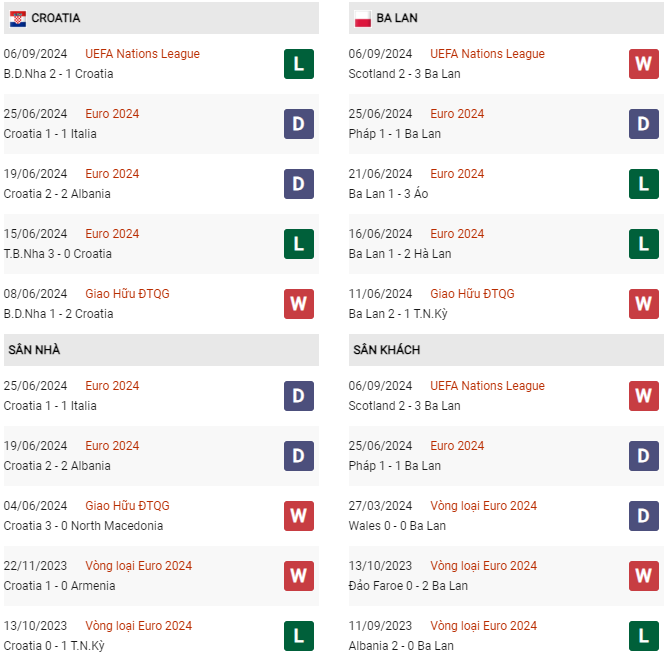Image resolution: width=666 pixels, height=657 pixels.
Task: Click the W badge for Scotland 2-3 Ba Lan under BA LAN
Action: tap(643, 64)
